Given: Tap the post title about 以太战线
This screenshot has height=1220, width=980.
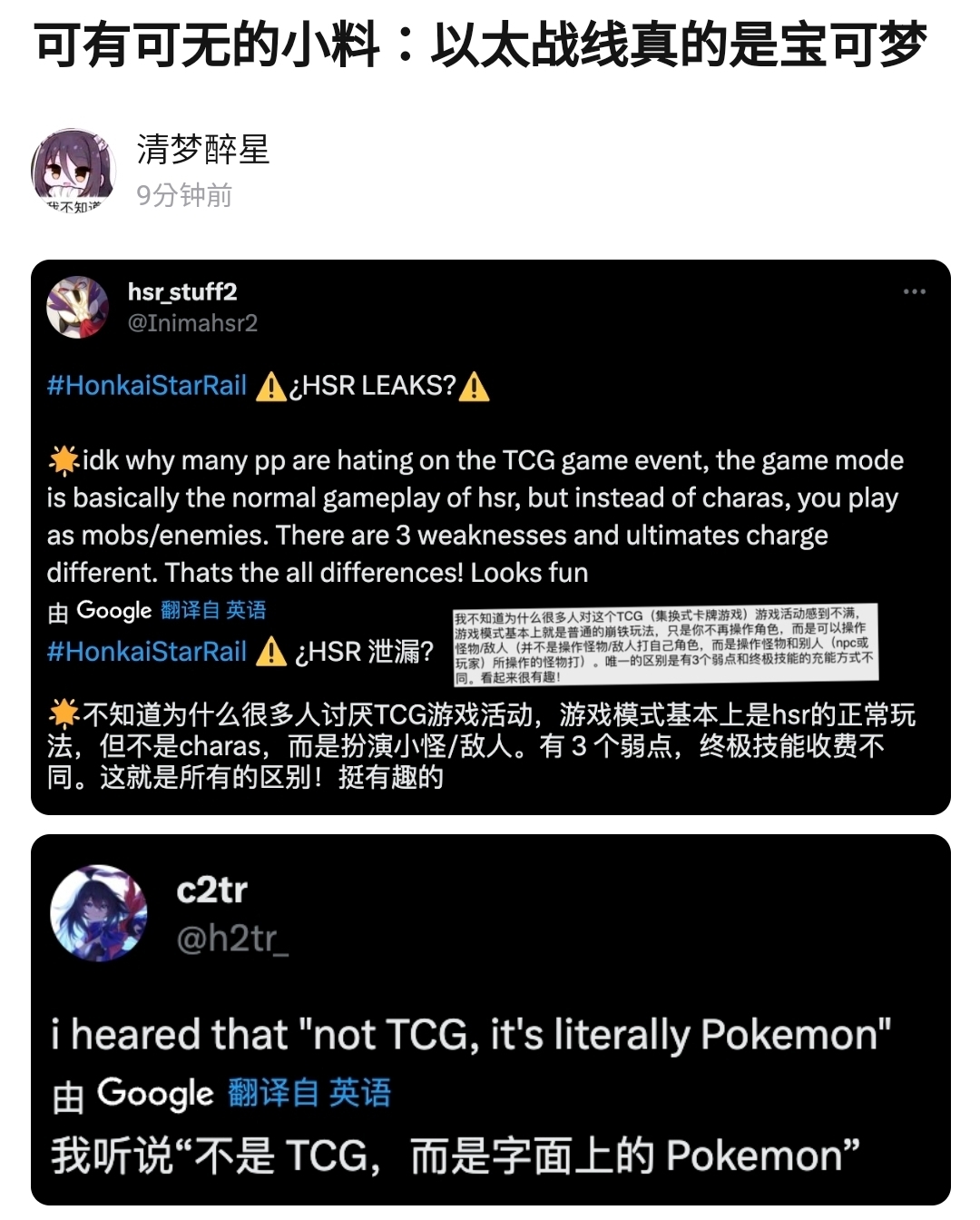Looking at the screenshot, I should [x=481, y=45].
